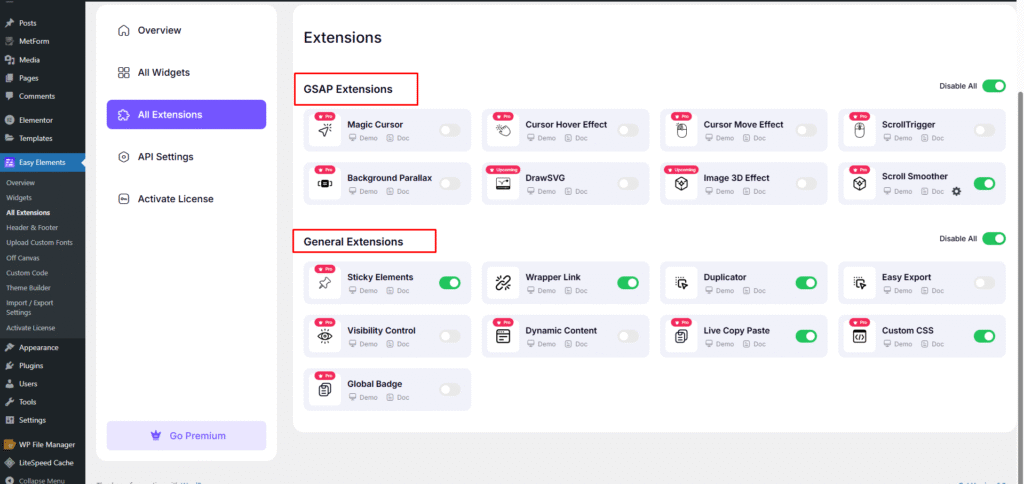This screenshot has width=1024, height=484.
Task: Enable the Magic Cursor toggle
Action: coord(449,130)
